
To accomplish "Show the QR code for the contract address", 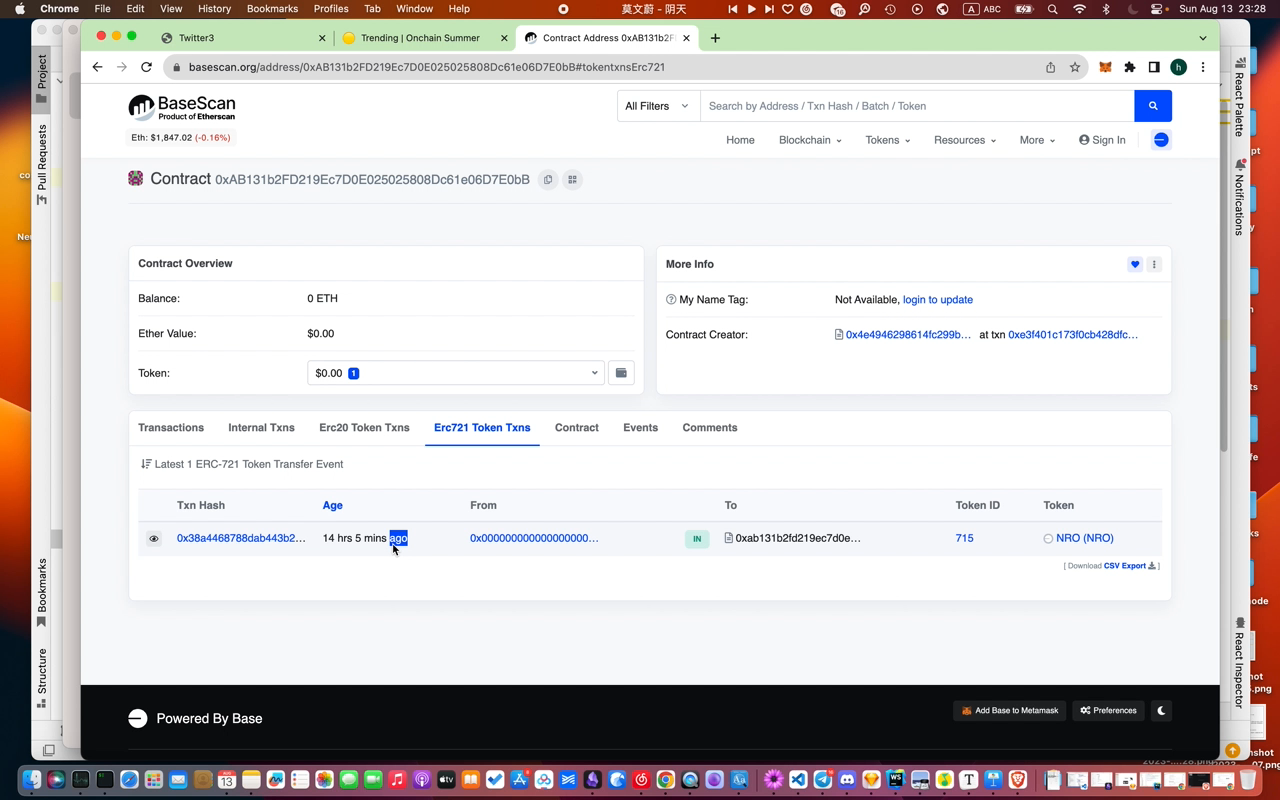I will coord(573,180).
